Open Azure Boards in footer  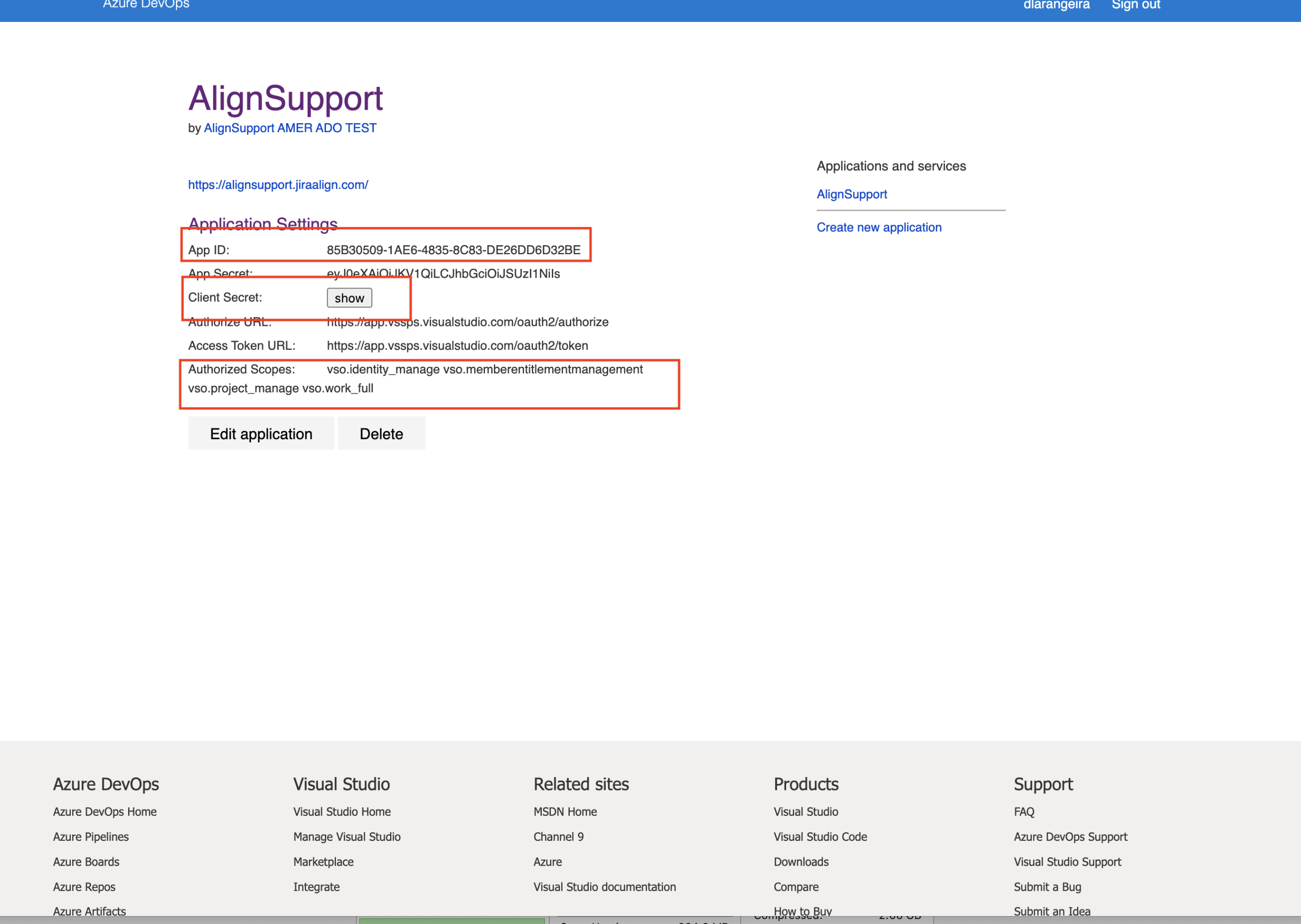tap(86, 861)
